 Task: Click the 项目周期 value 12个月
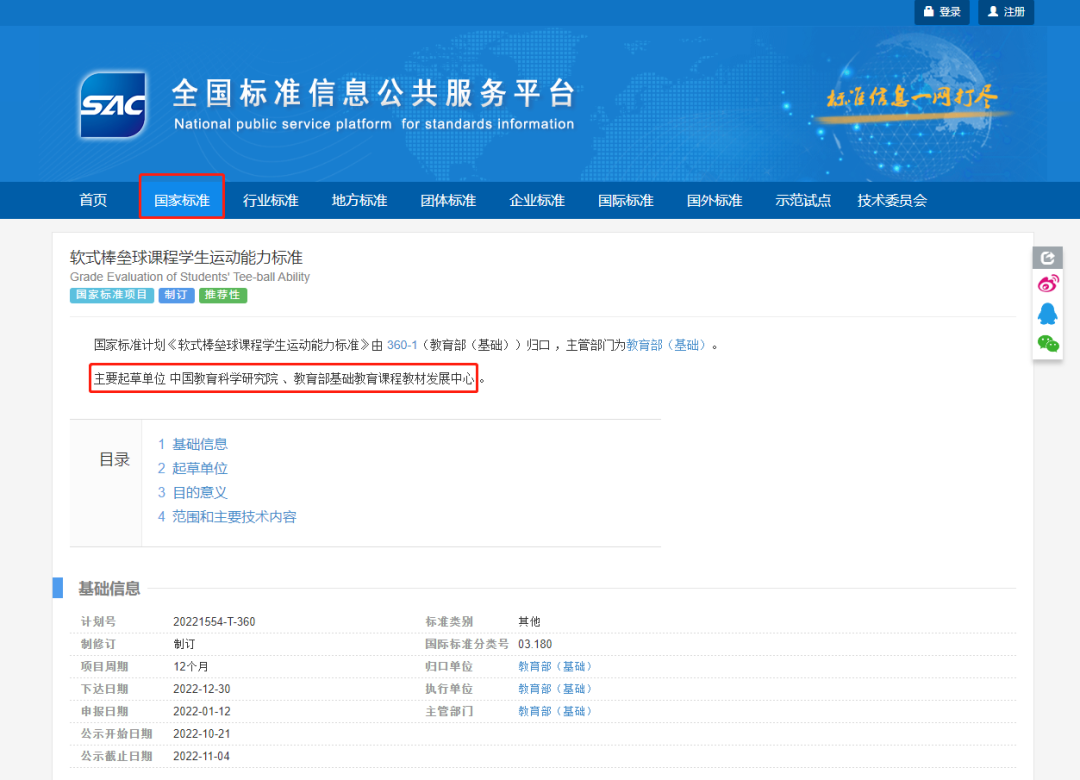pyautogui.click(x=191, y=666)
